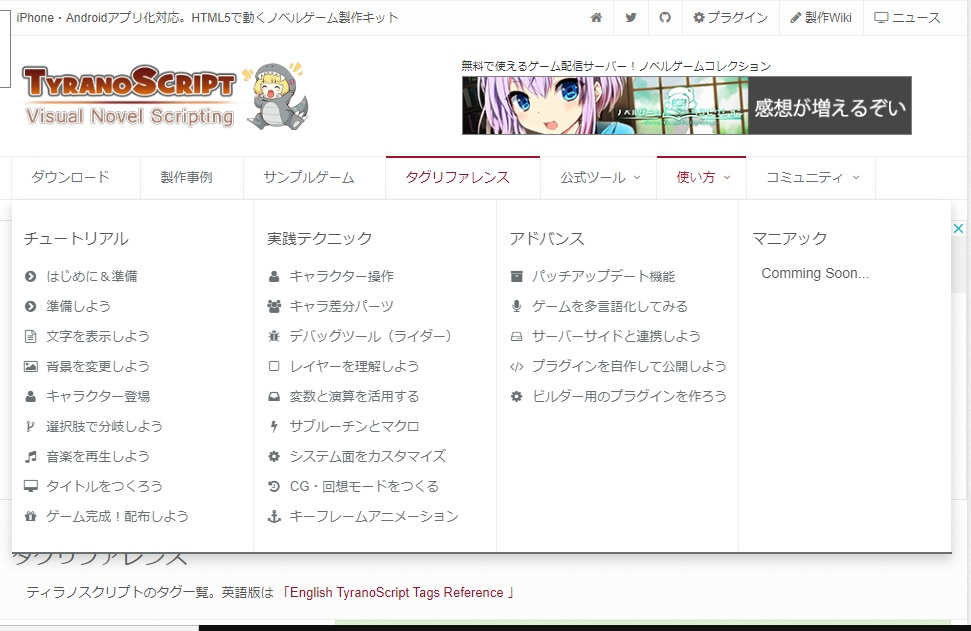The width and height of the screenshot is (971, 631).
Task: Click the group icon beside キャラ差分パーツ
Action: coord(274,306)
